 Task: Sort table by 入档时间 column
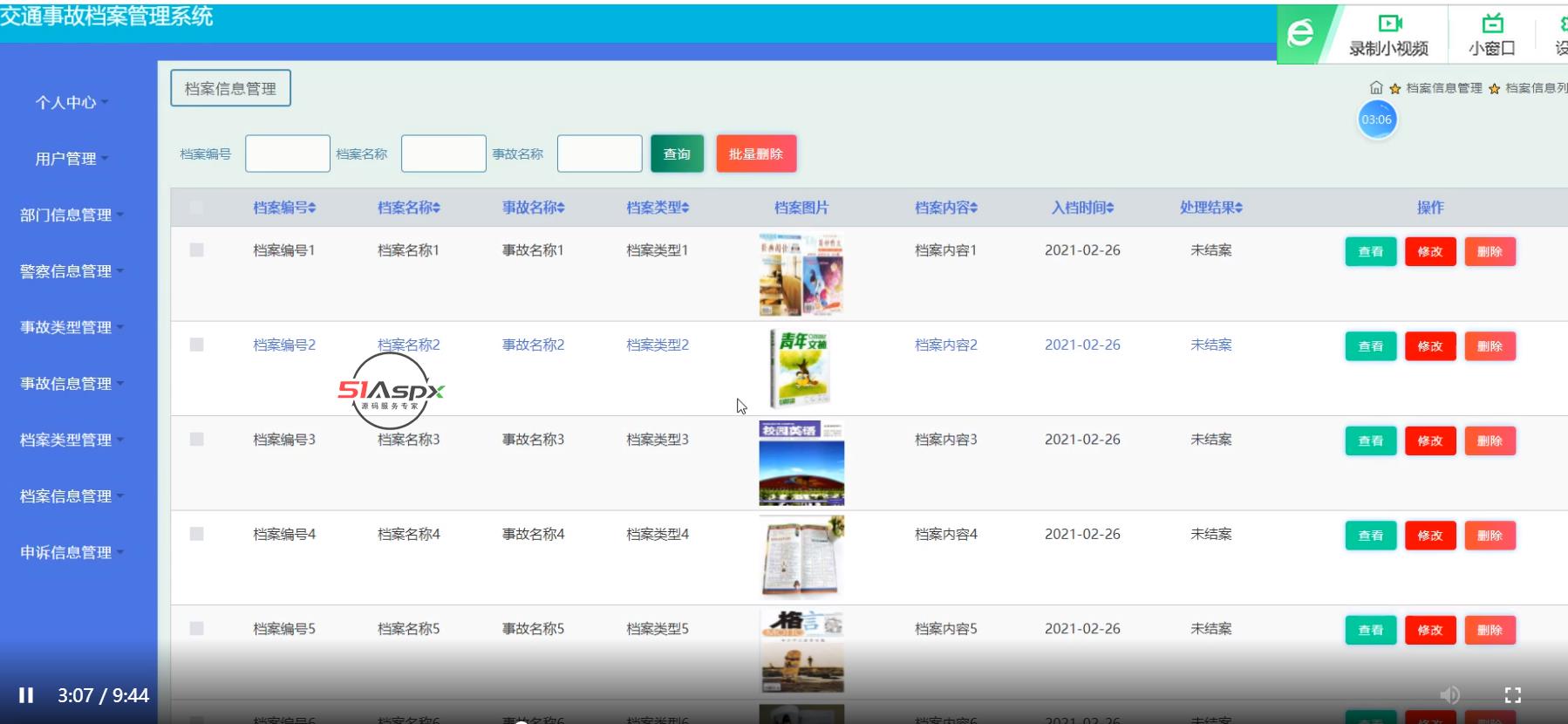click(1083, 208)
